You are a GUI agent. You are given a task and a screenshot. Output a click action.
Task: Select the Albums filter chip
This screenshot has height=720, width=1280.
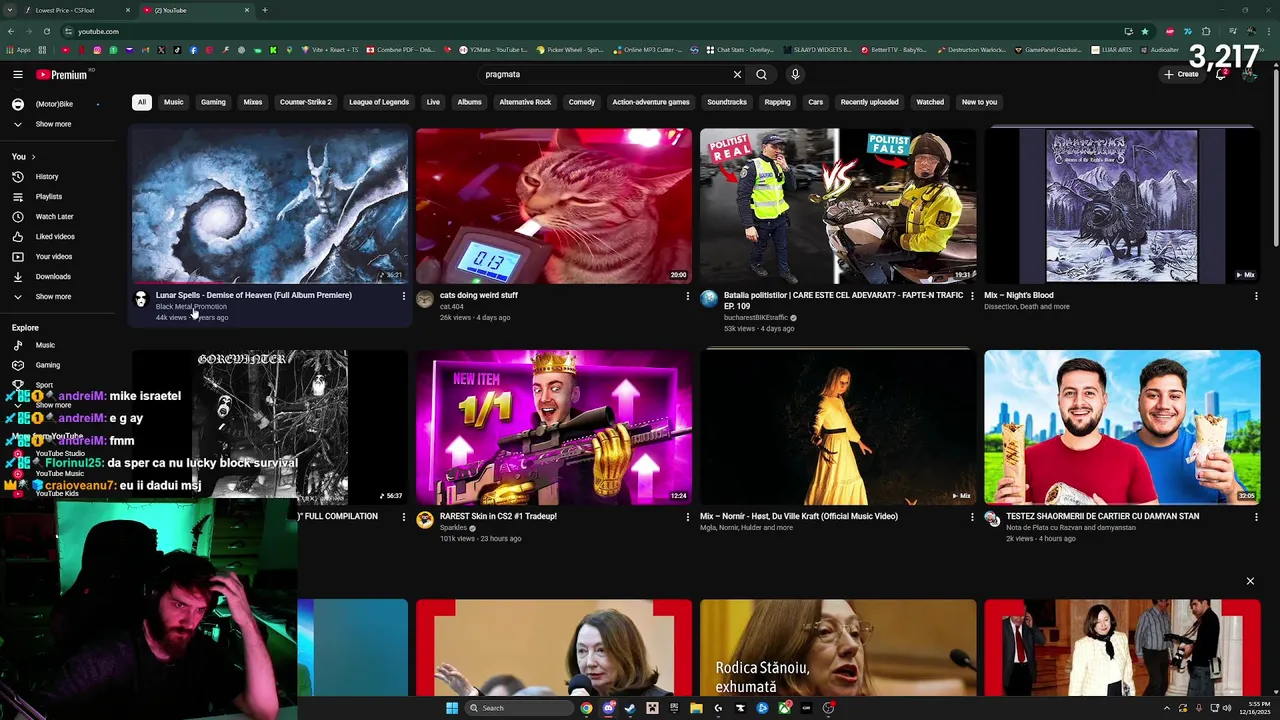(x=469, y=102)
